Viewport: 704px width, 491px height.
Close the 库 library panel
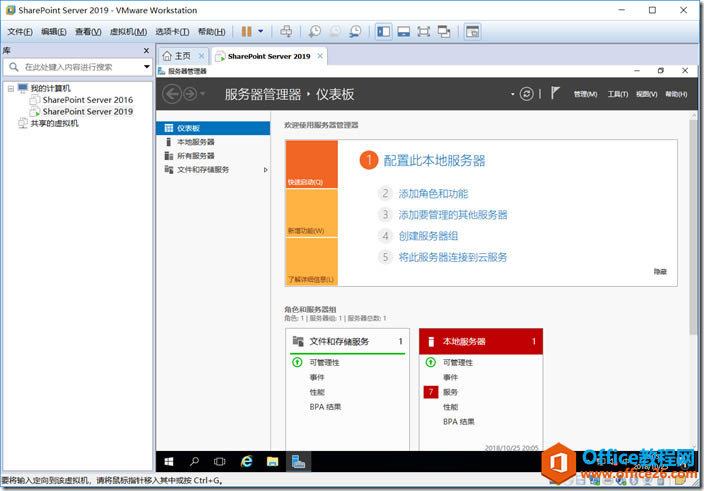146,51
